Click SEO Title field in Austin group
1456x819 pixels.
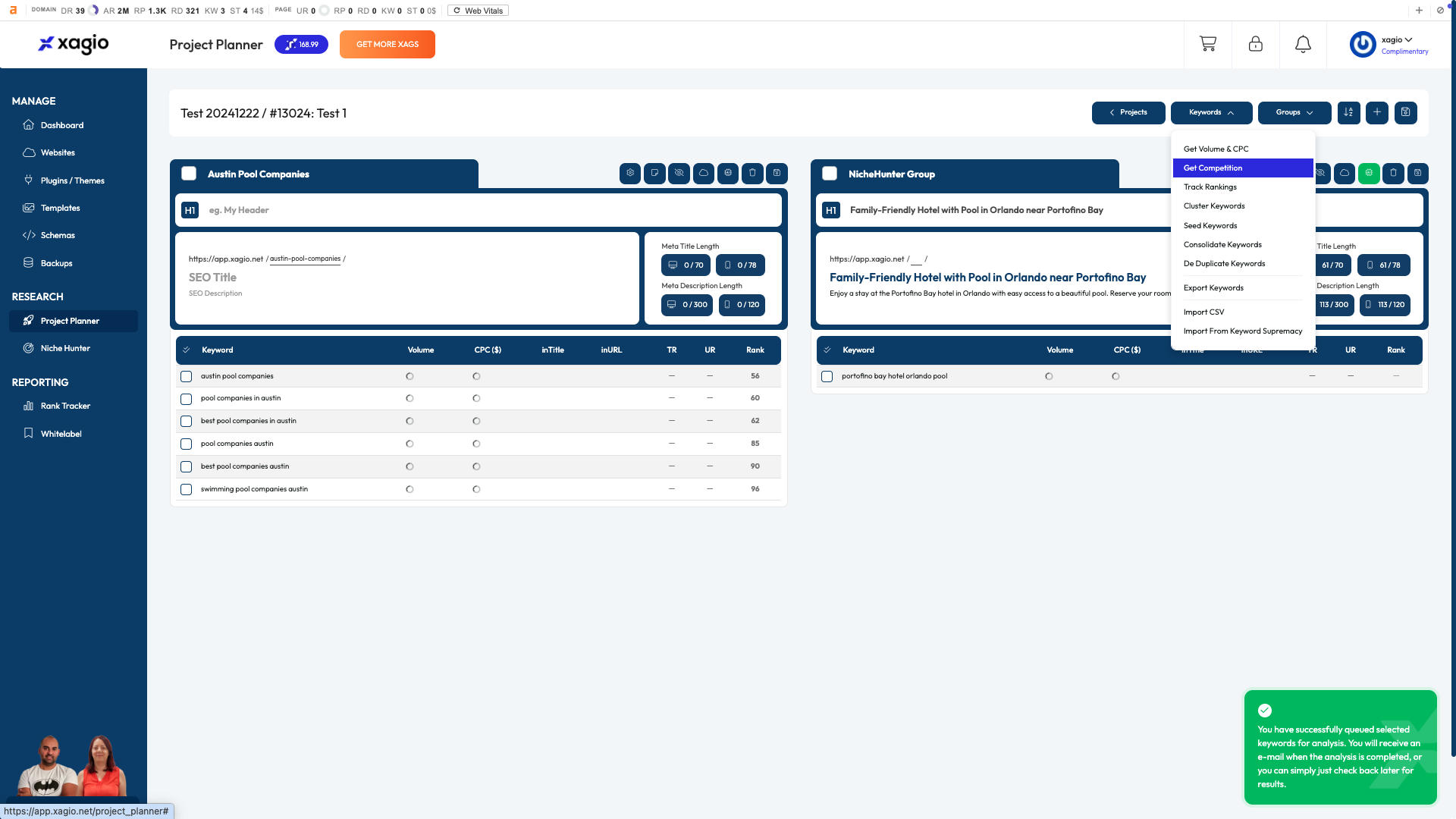[213, 278]
